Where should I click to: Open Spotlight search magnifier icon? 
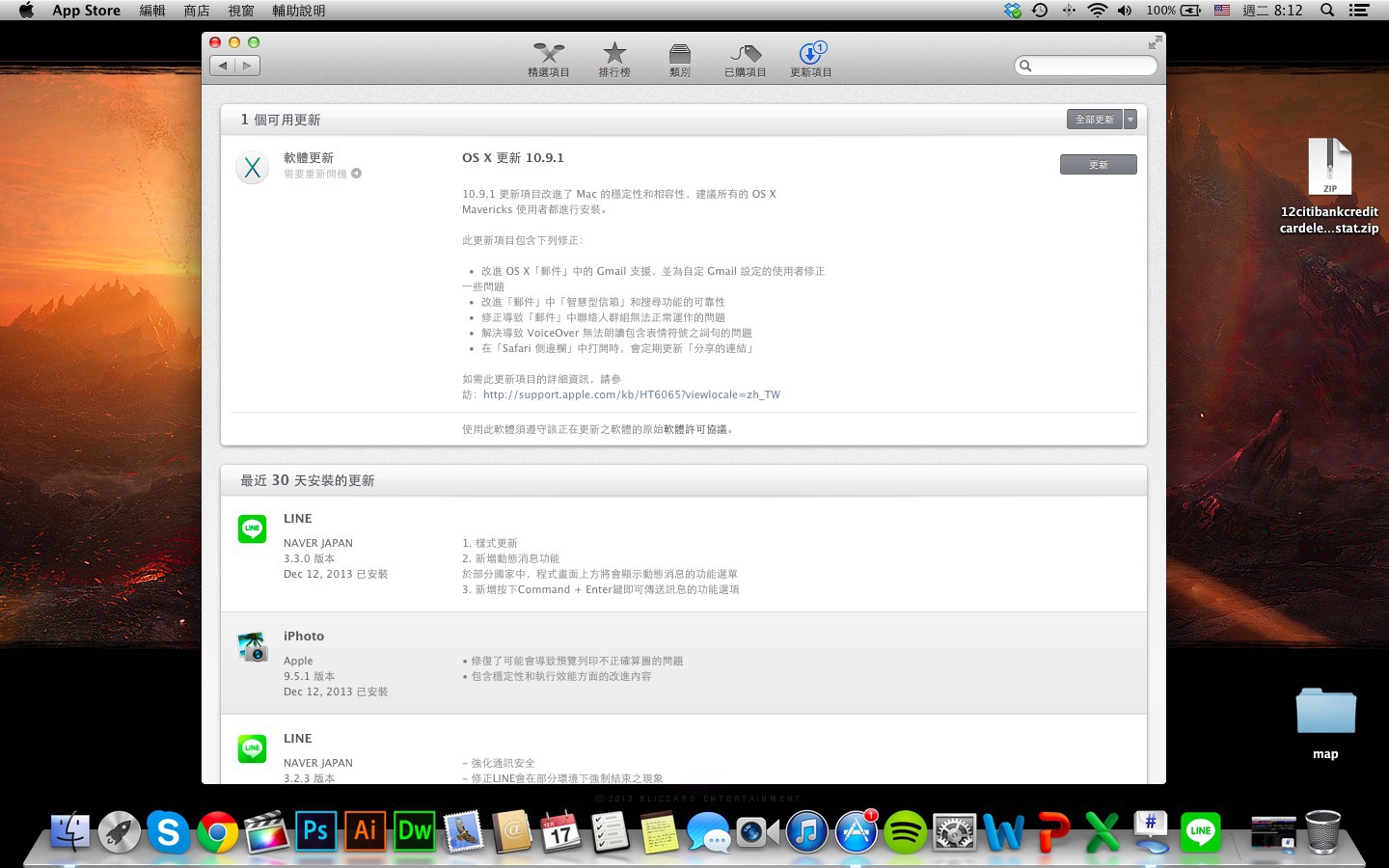click(1327, 11)
